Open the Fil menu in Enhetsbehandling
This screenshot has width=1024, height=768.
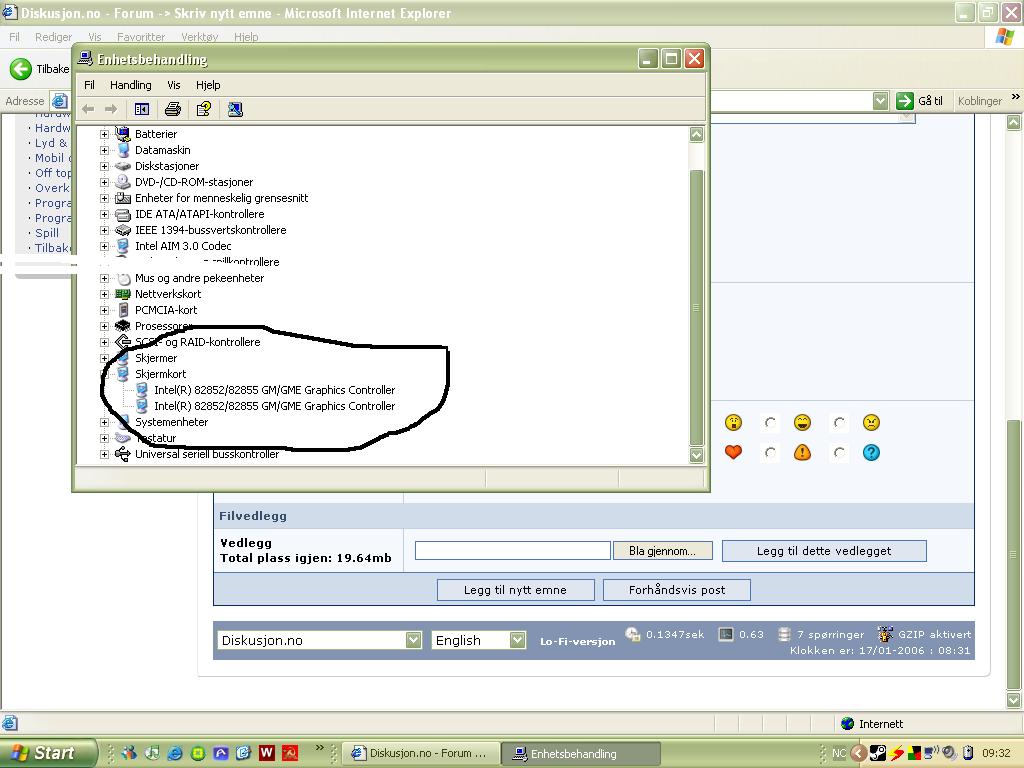point(89,85)
